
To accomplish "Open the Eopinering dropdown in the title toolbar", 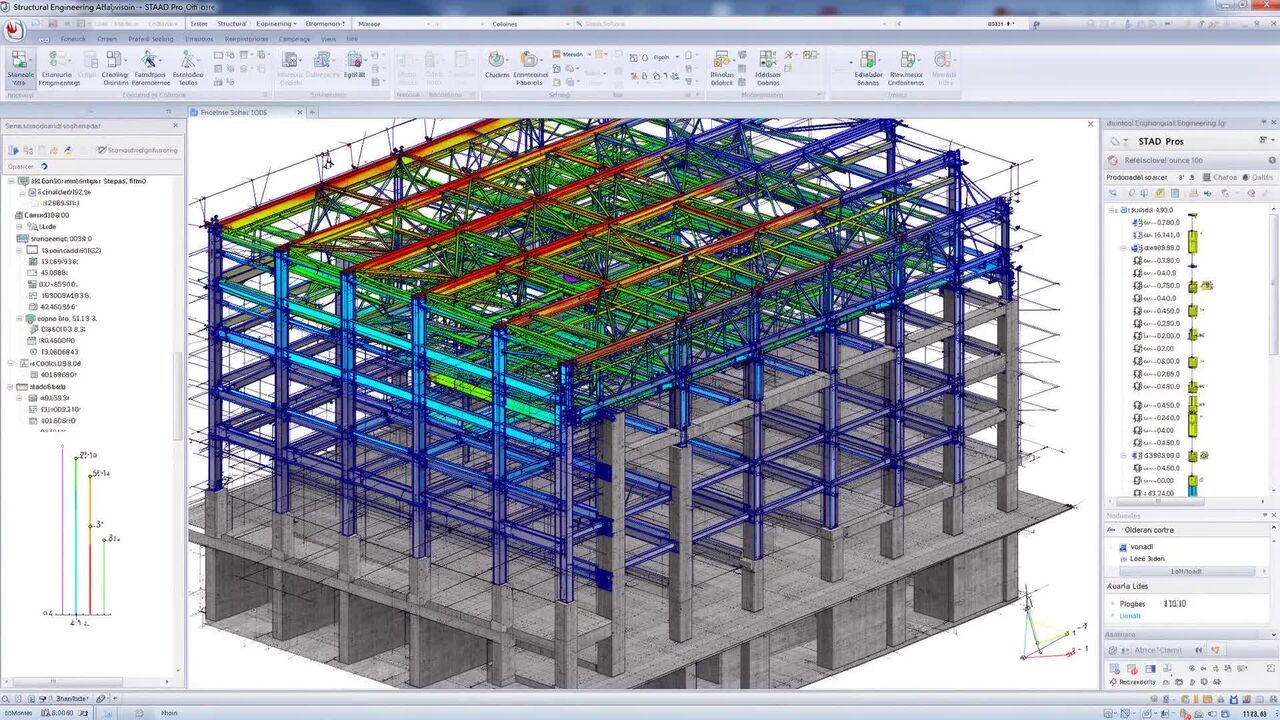I will point(274,23).
